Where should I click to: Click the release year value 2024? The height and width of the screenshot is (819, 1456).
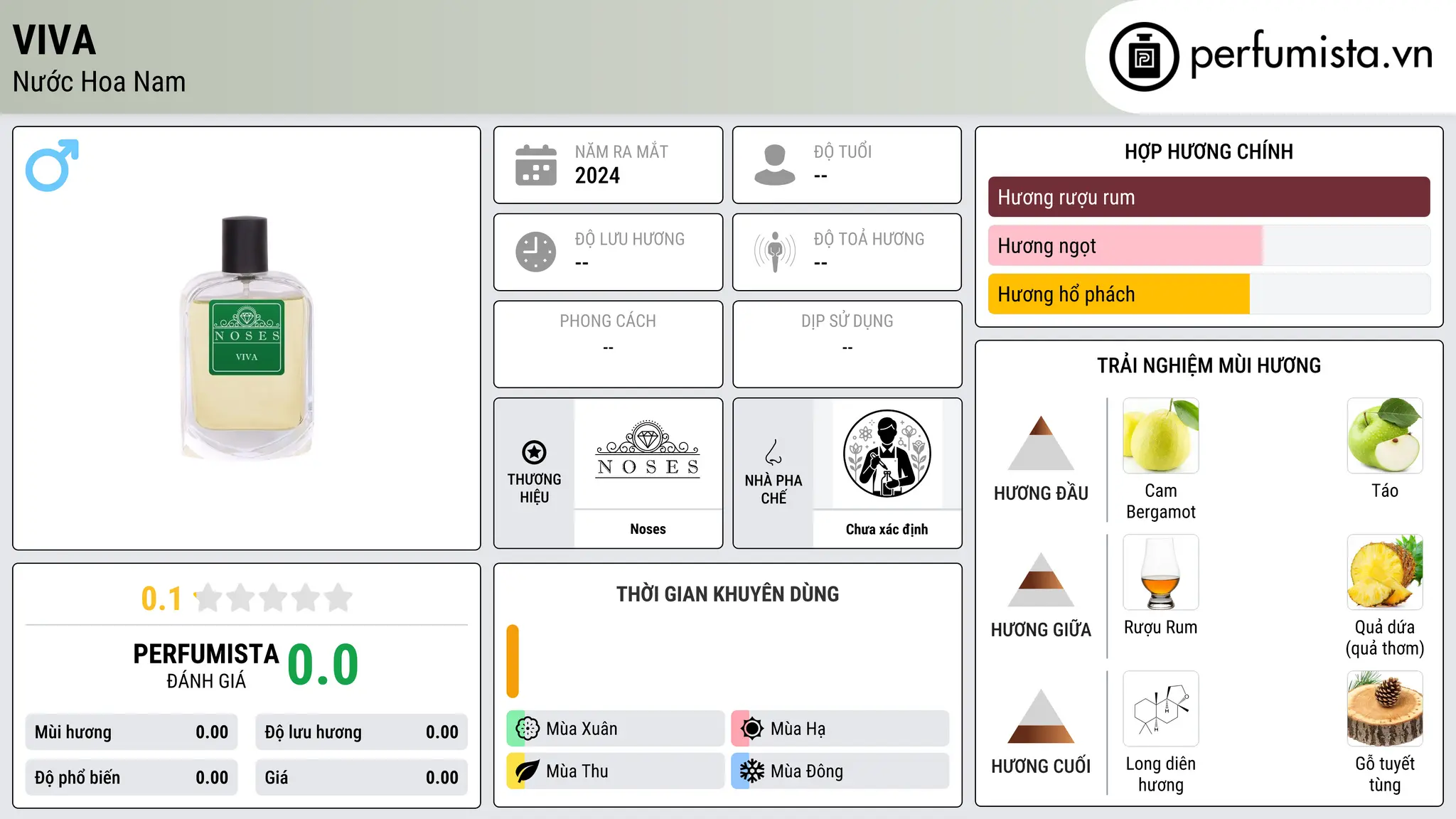coord(597,176)
